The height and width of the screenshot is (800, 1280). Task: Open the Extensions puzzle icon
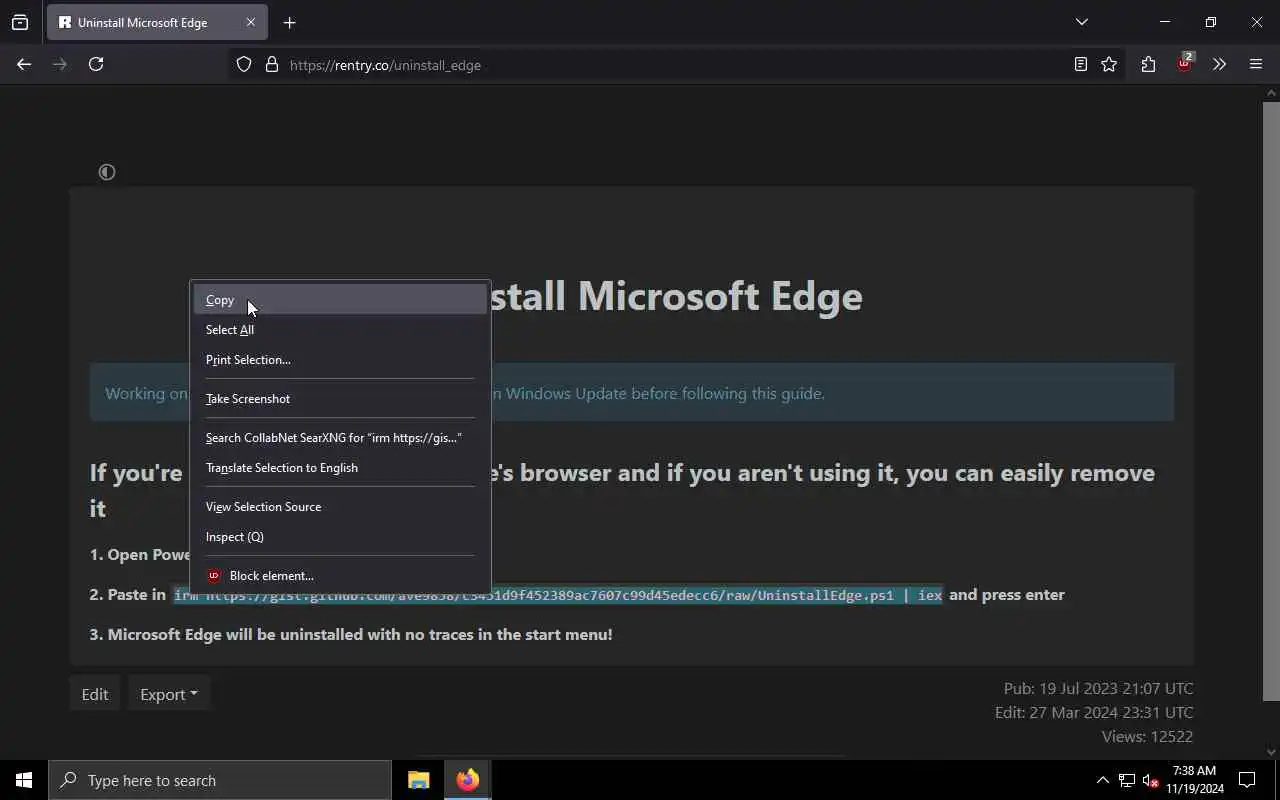(x=1148, y=64)
